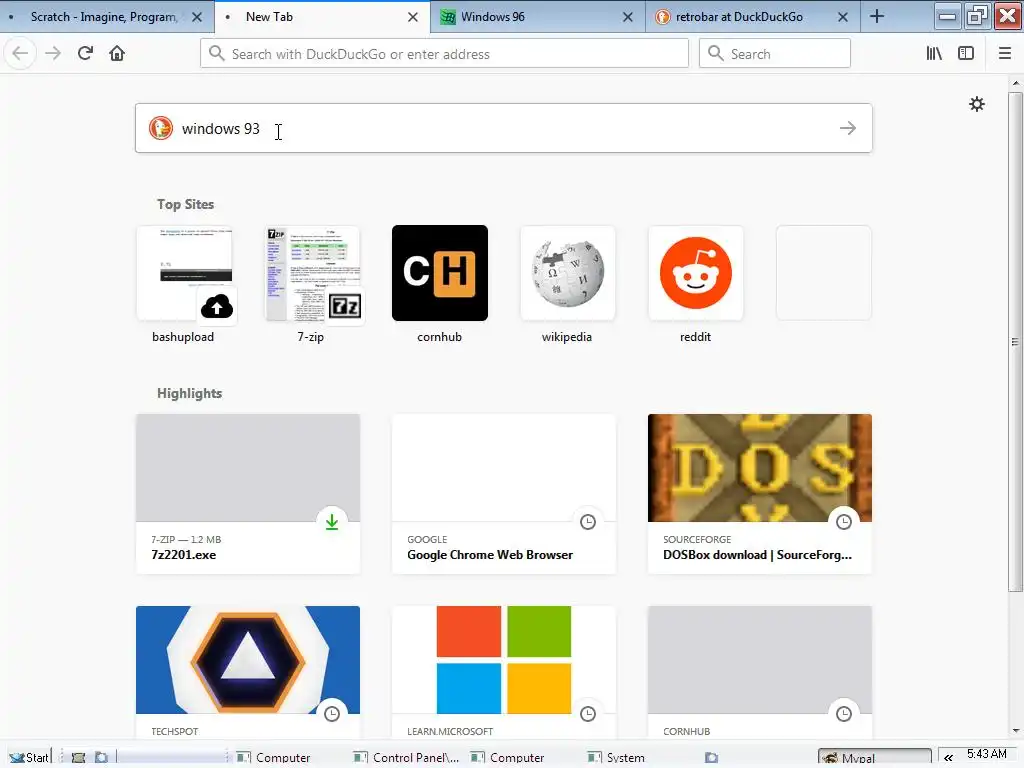Click the empty top site placeholder

pyautogui.click(x=824, y=273)
